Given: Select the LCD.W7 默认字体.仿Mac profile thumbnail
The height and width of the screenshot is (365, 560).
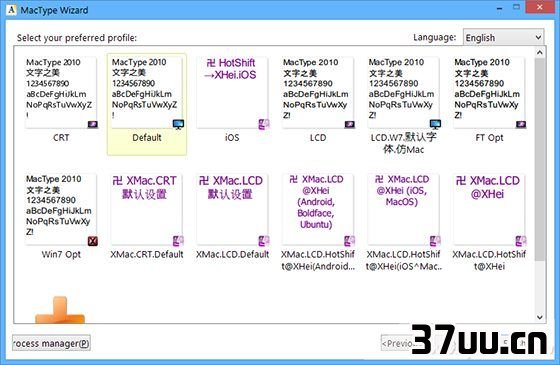Looking at the screenshot, I should [x=404, y=92].
